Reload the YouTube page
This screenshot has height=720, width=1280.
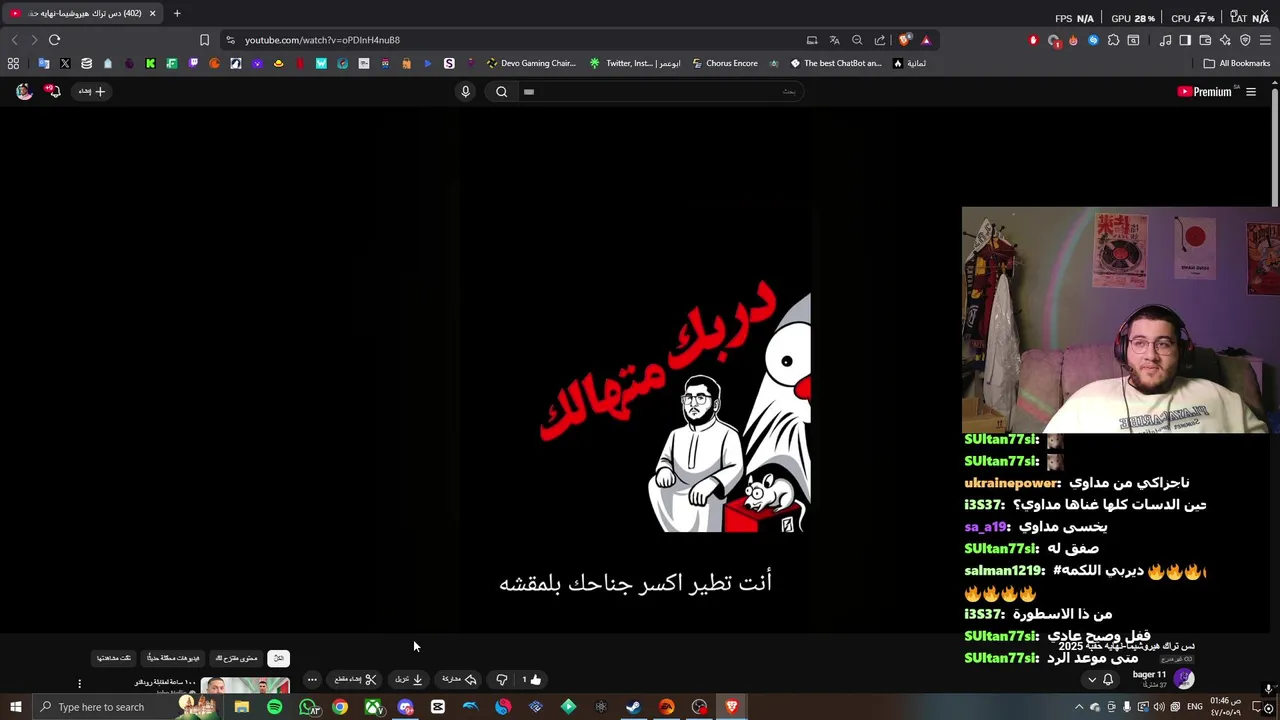tap(54, 40)
